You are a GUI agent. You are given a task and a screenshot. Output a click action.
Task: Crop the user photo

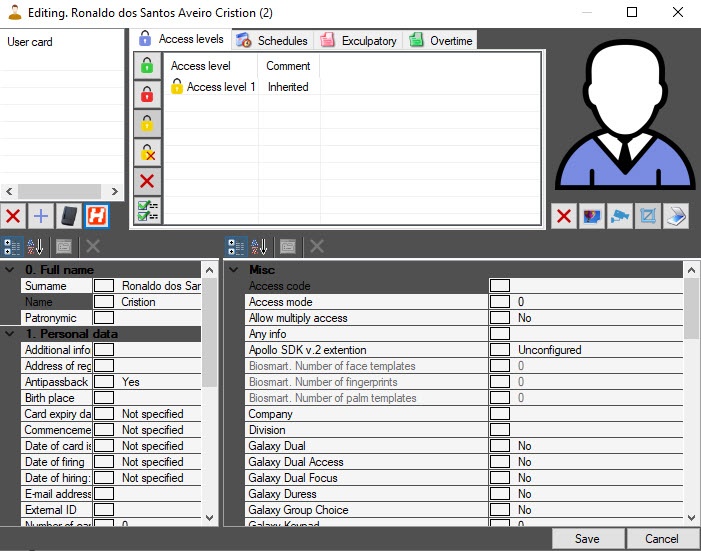(647, 216)
